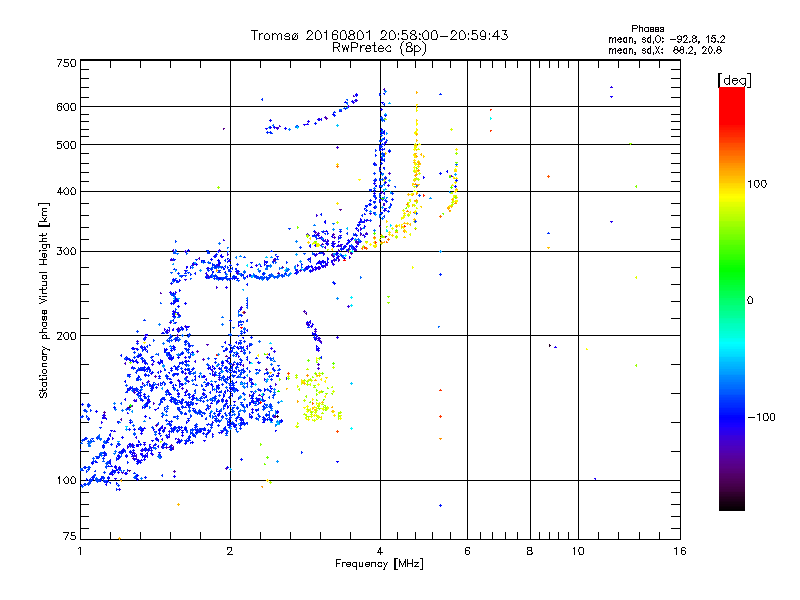Select the 'mean, sd,O: -92.8, 15.2' line
800x600 pixels.
666,39
